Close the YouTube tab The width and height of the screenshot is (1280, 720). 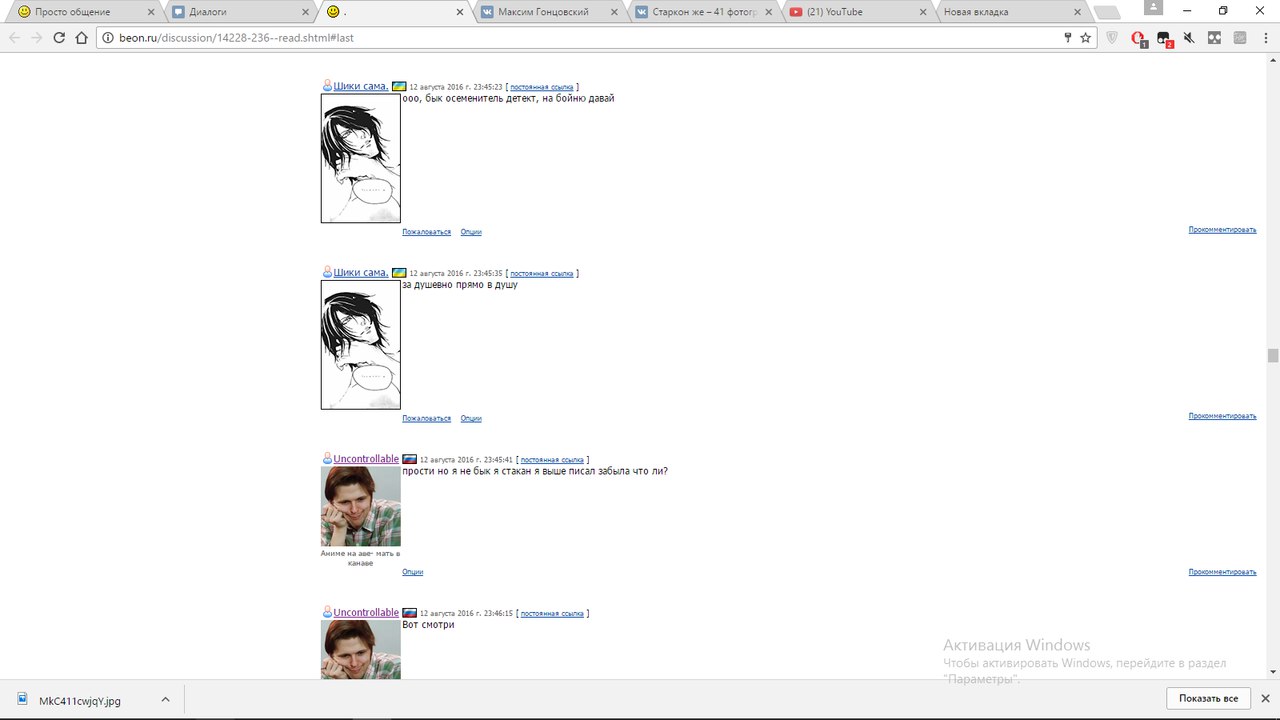[922, 12]
